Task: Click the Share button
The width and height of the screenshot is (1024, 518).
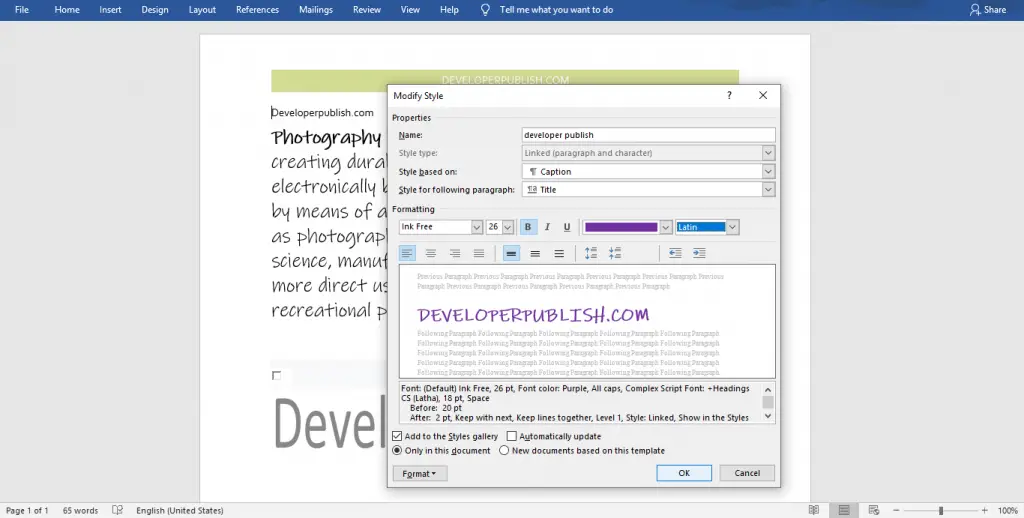Action: pos(988,10)
